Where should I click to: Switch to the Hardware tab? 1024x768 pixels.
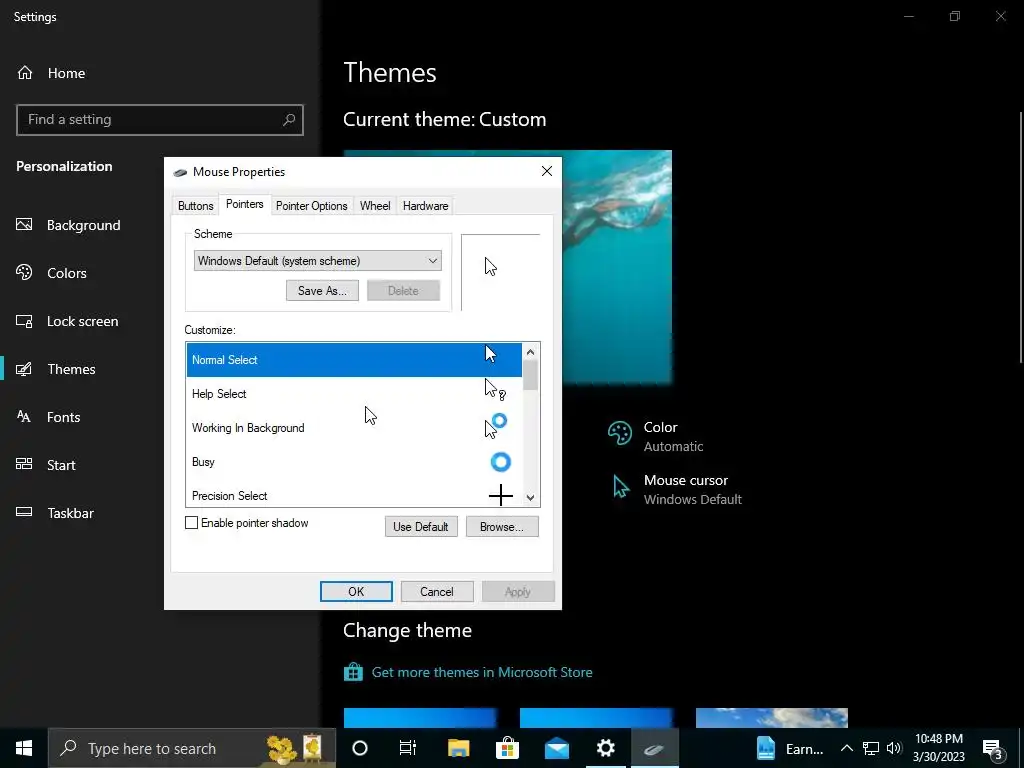[425, 206]
